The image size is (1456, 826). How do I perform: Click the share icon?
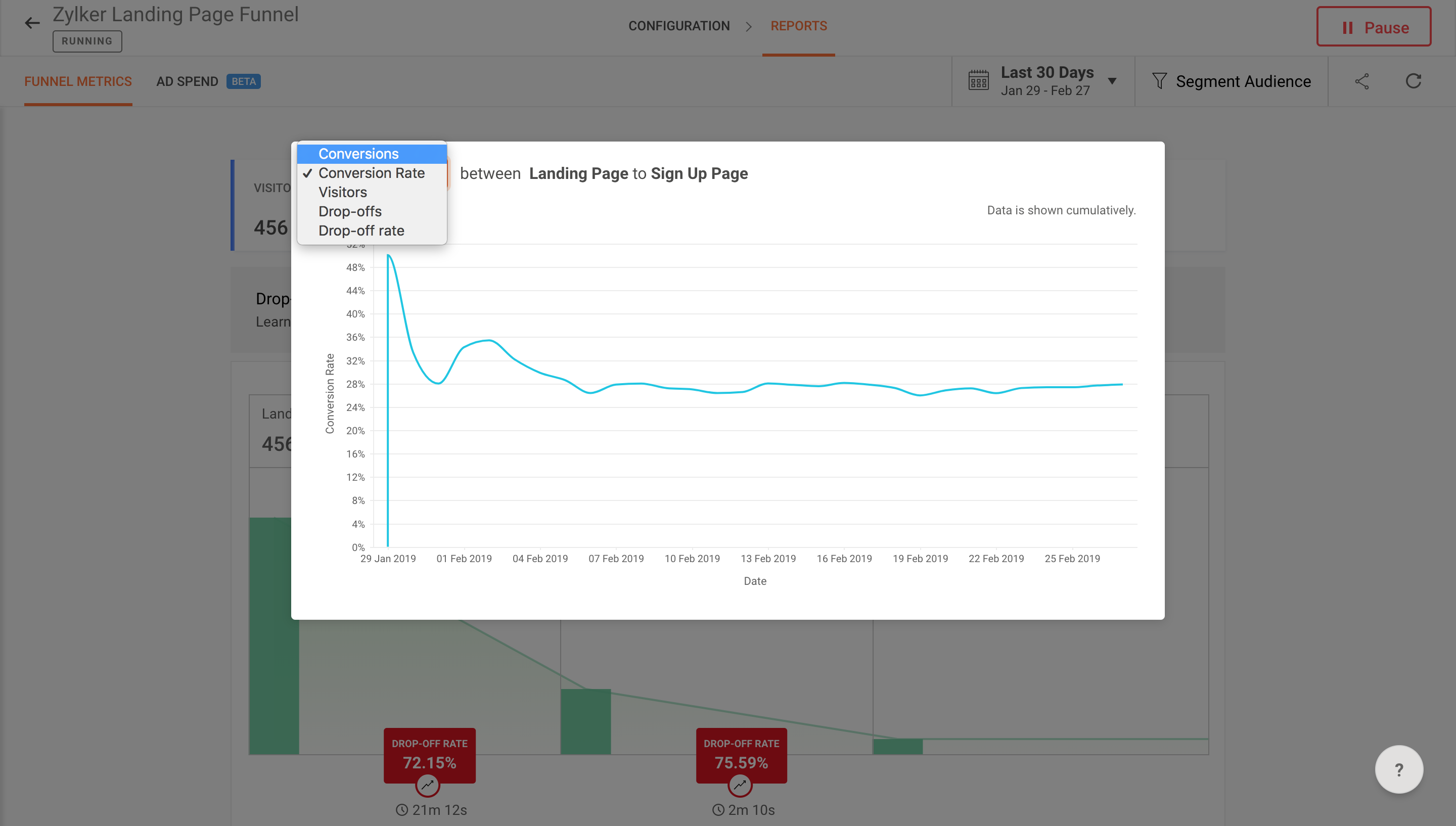(x=1362, y=81)
